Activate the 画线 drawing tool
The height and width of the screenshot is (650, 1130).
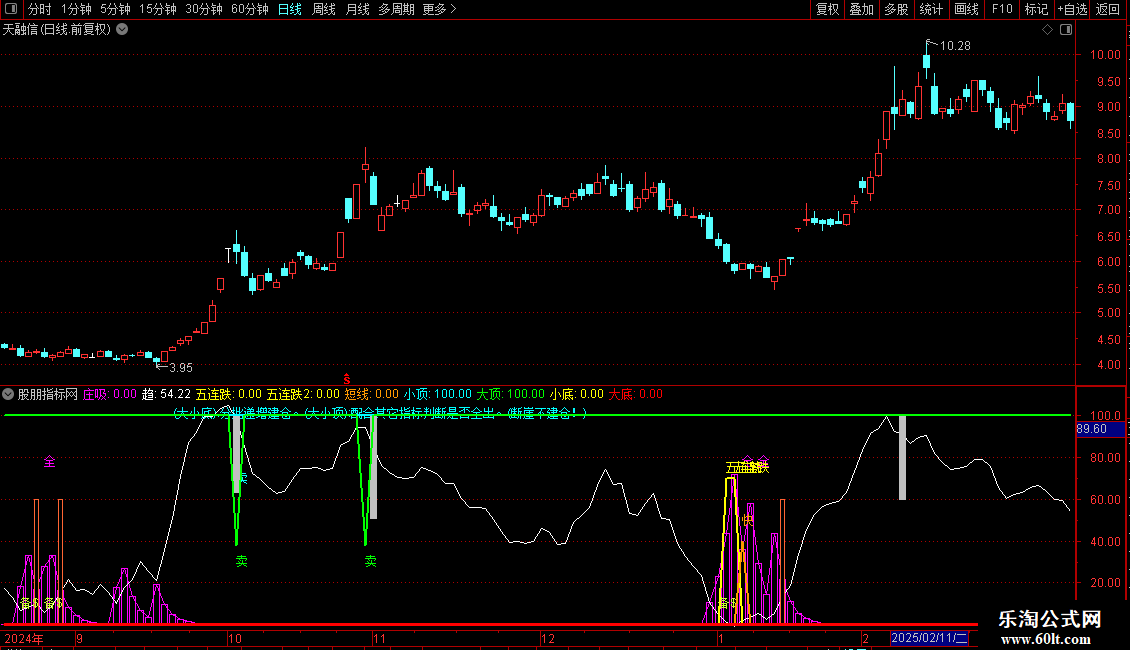(x=966, y=9)
